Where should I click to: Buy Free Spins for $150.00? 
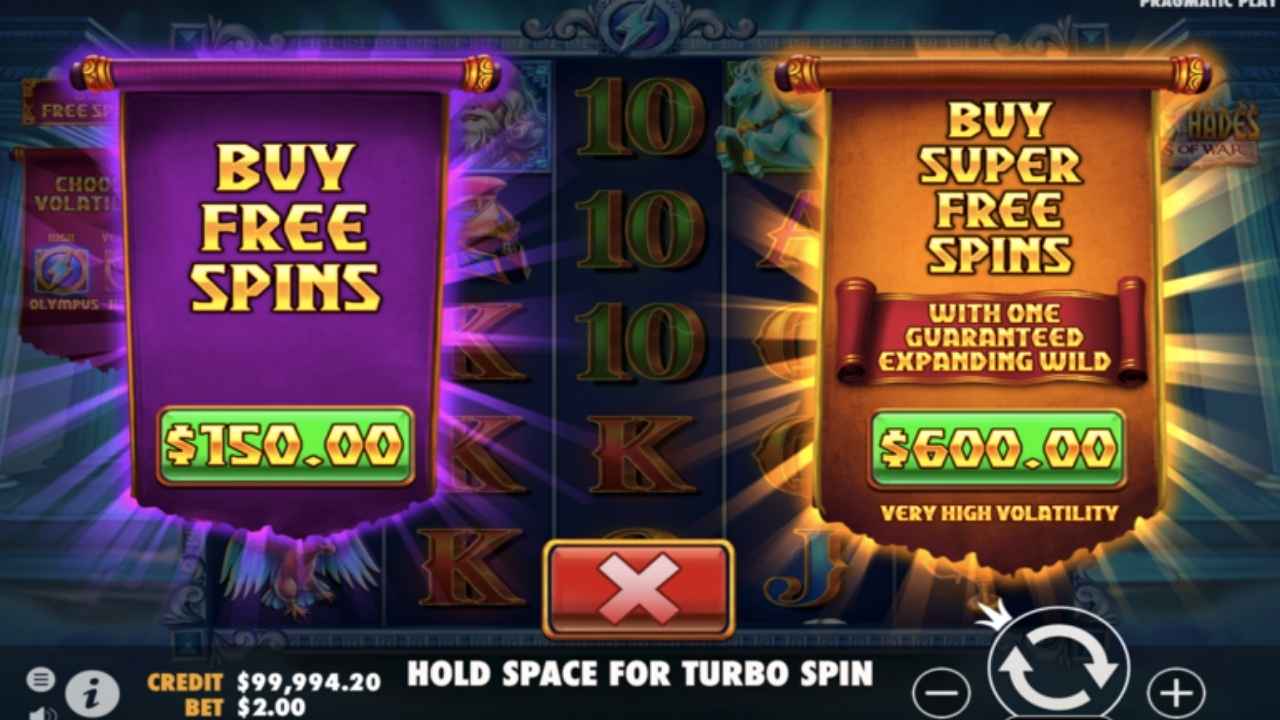[285, 446]
